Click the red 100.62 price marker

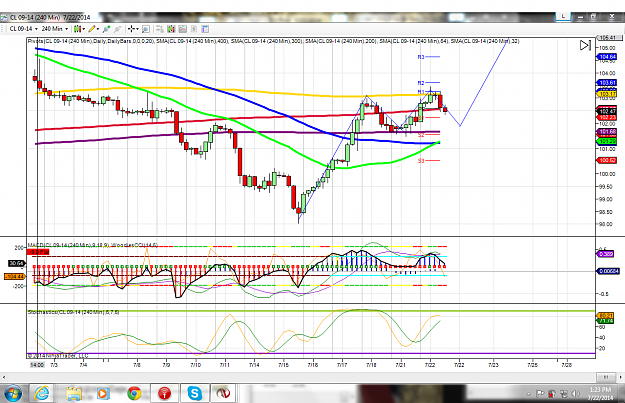coord(607,160)
